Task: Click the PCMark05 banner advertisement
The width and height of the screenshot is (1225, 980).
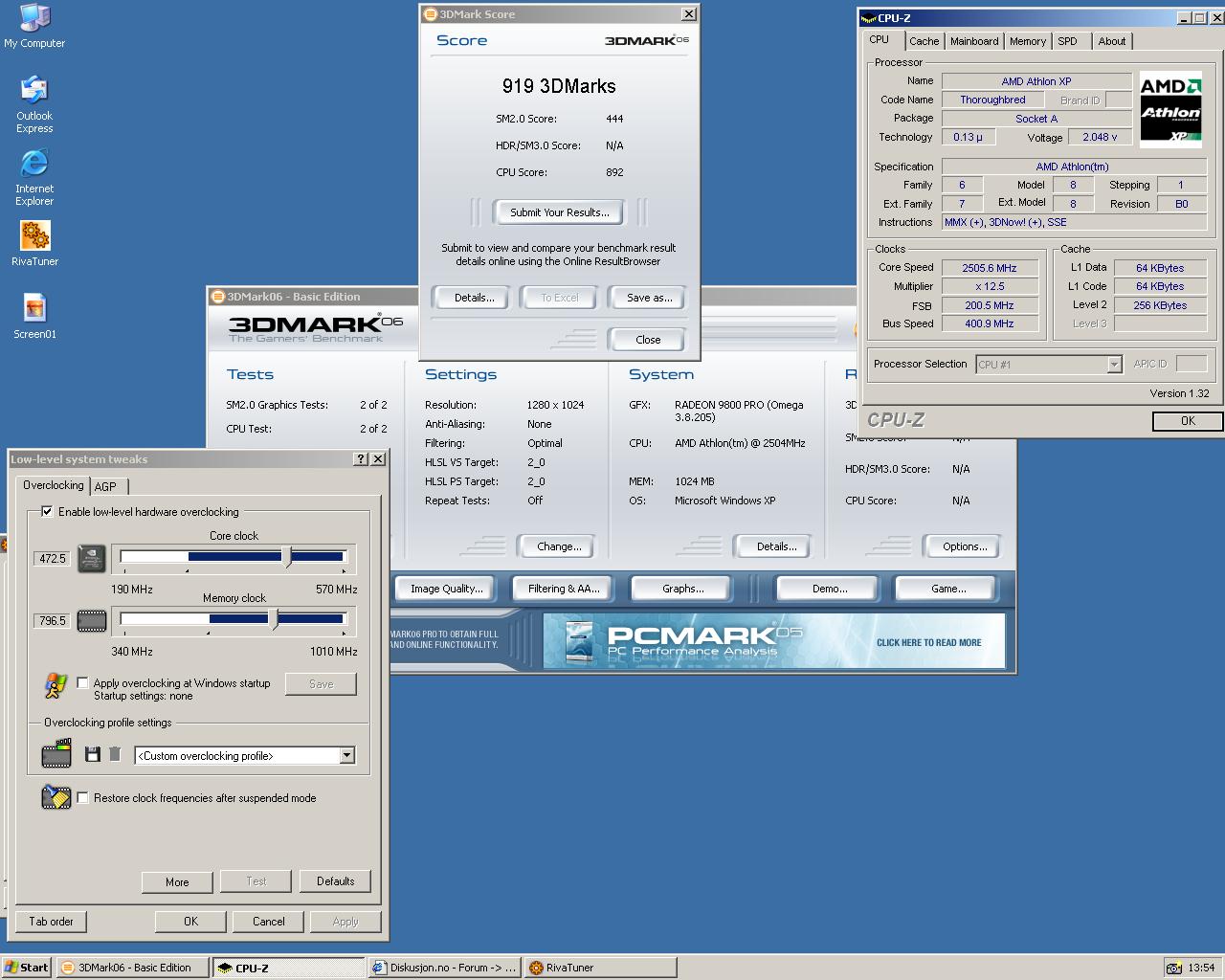Action: [x=774, y=640]
